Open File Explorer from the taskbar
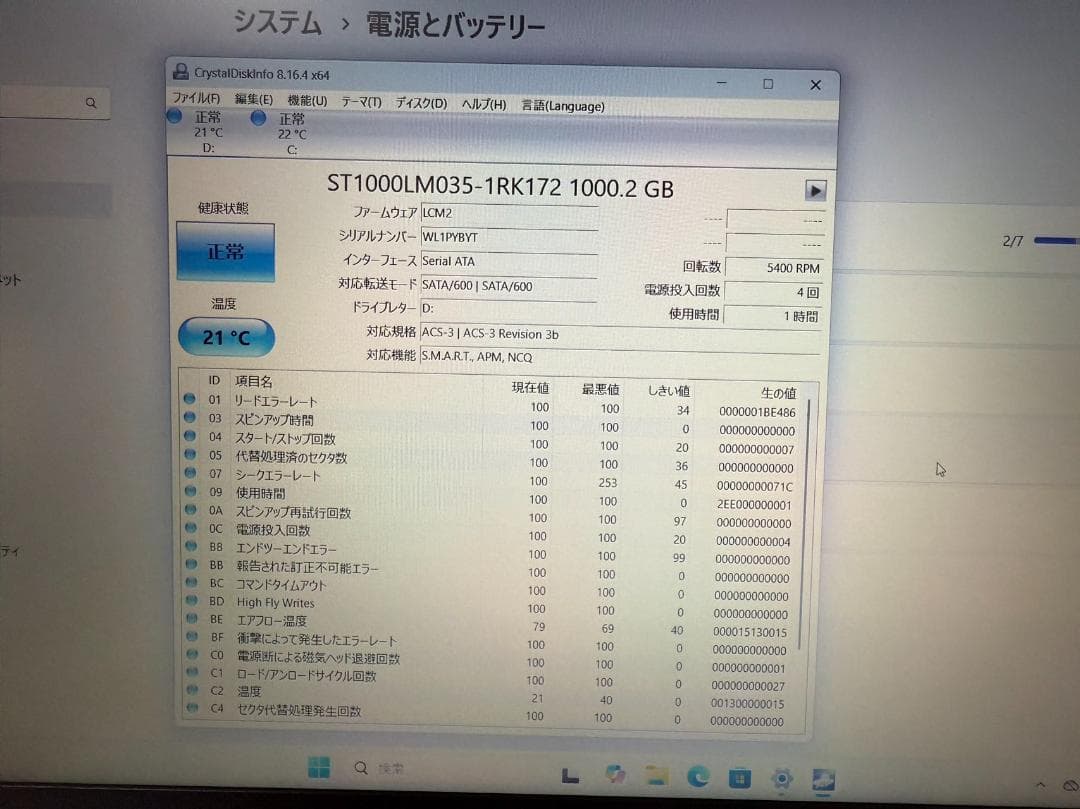Screen dimensions: 1080x809 point(655,776)
